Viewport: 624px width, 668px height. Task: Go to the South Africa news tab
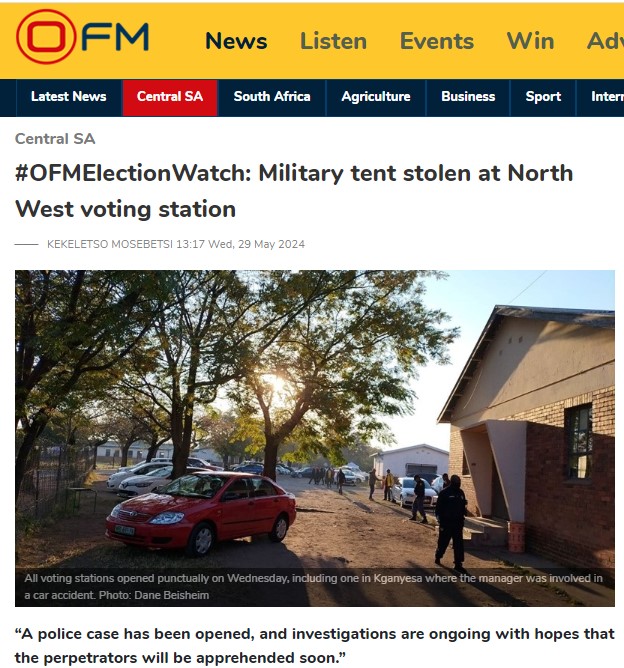click(x=272, y=97)
